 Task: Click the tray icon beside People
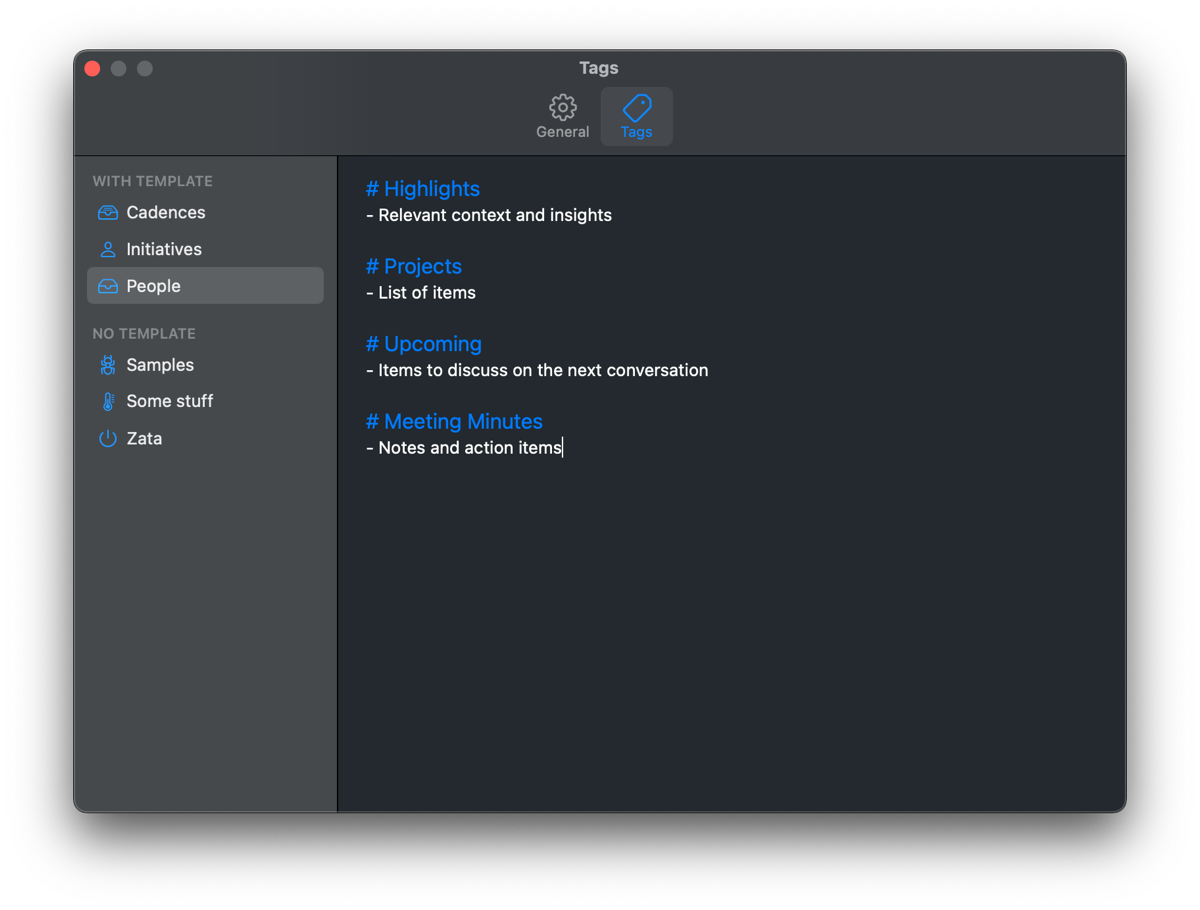click(x=108, y=286)
